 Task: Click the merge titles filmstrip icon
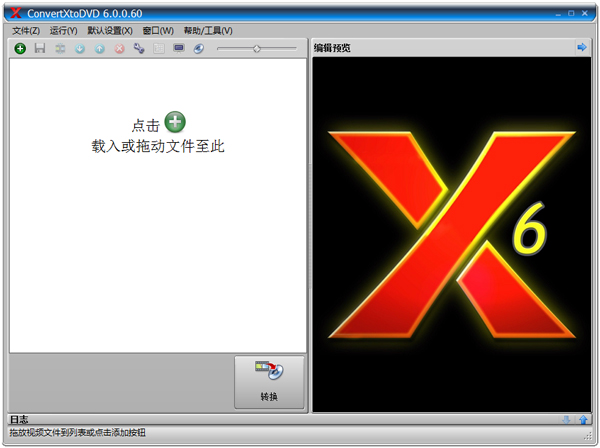[x=60, y=49]
